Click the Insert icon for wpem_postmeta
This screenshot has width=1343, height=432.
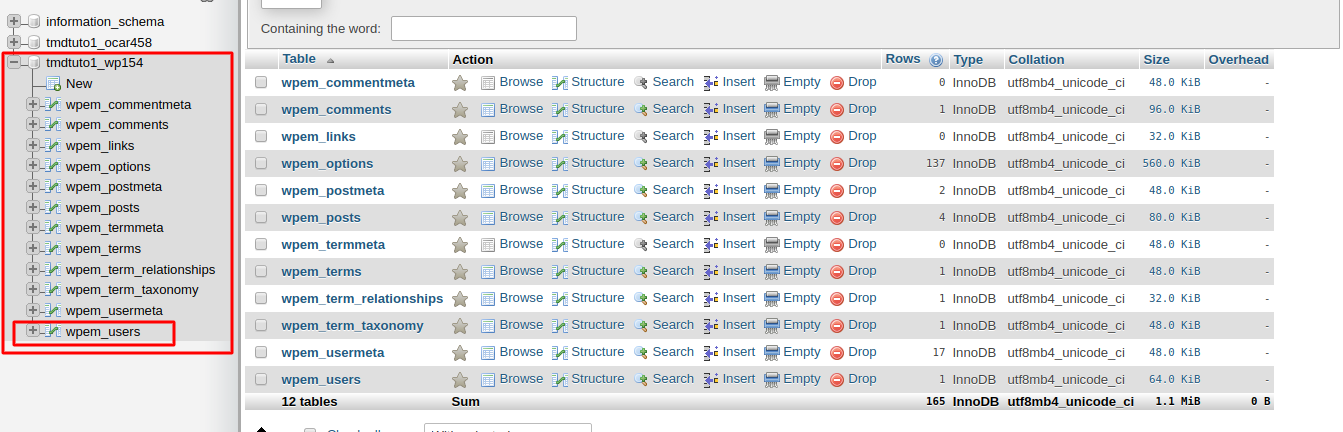coord(712,191)
